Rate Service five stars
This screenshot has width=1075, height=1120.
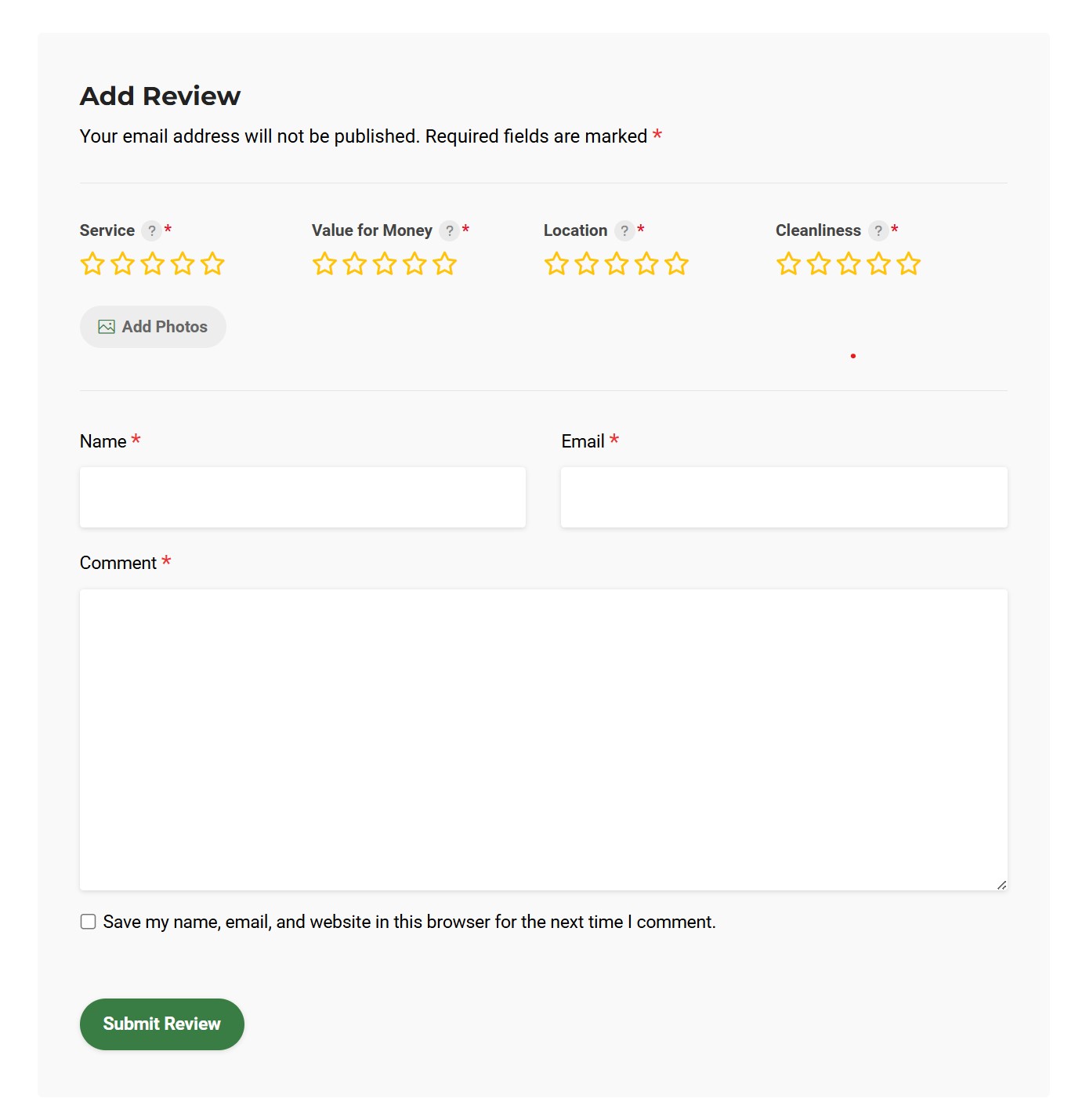212,264
